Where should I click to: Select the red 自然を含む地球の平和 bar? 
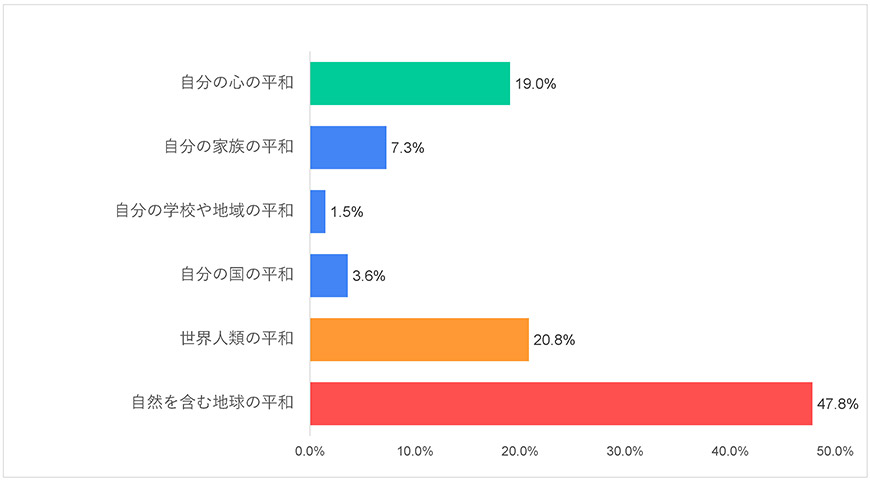(x=561, y=403)
